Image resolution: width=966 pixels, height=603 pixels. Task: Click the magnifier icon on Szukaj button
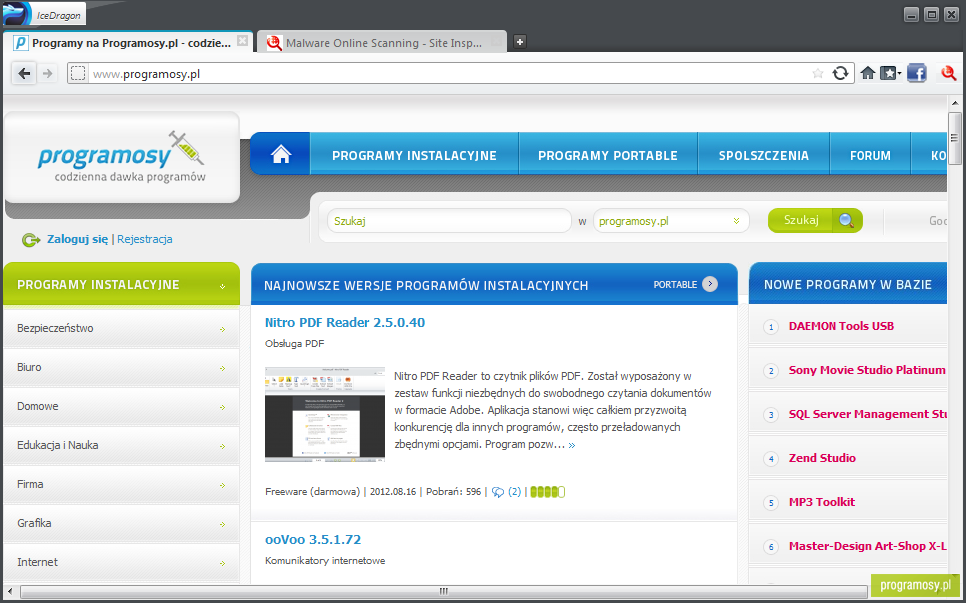point(847,221)
